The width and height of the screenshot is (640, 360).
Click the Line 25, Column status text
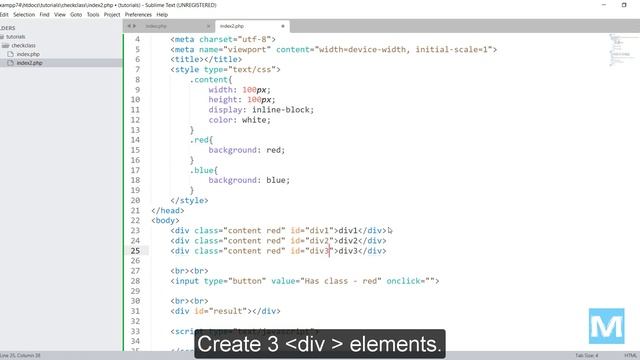[x=20, y=356]
